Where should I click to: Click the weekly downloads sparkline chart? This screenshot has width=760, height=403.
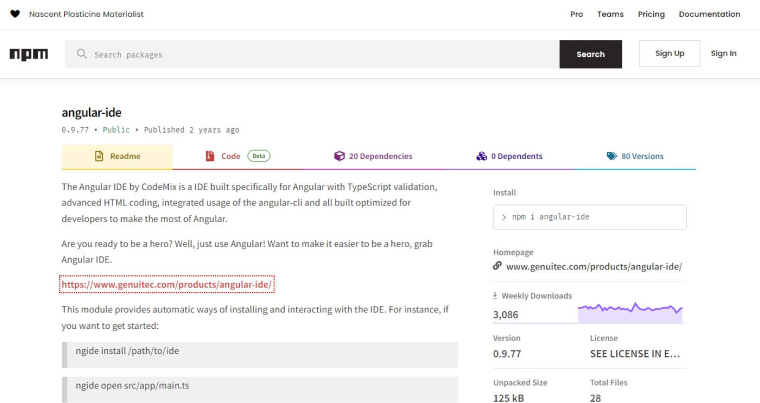tap(630, 313)
